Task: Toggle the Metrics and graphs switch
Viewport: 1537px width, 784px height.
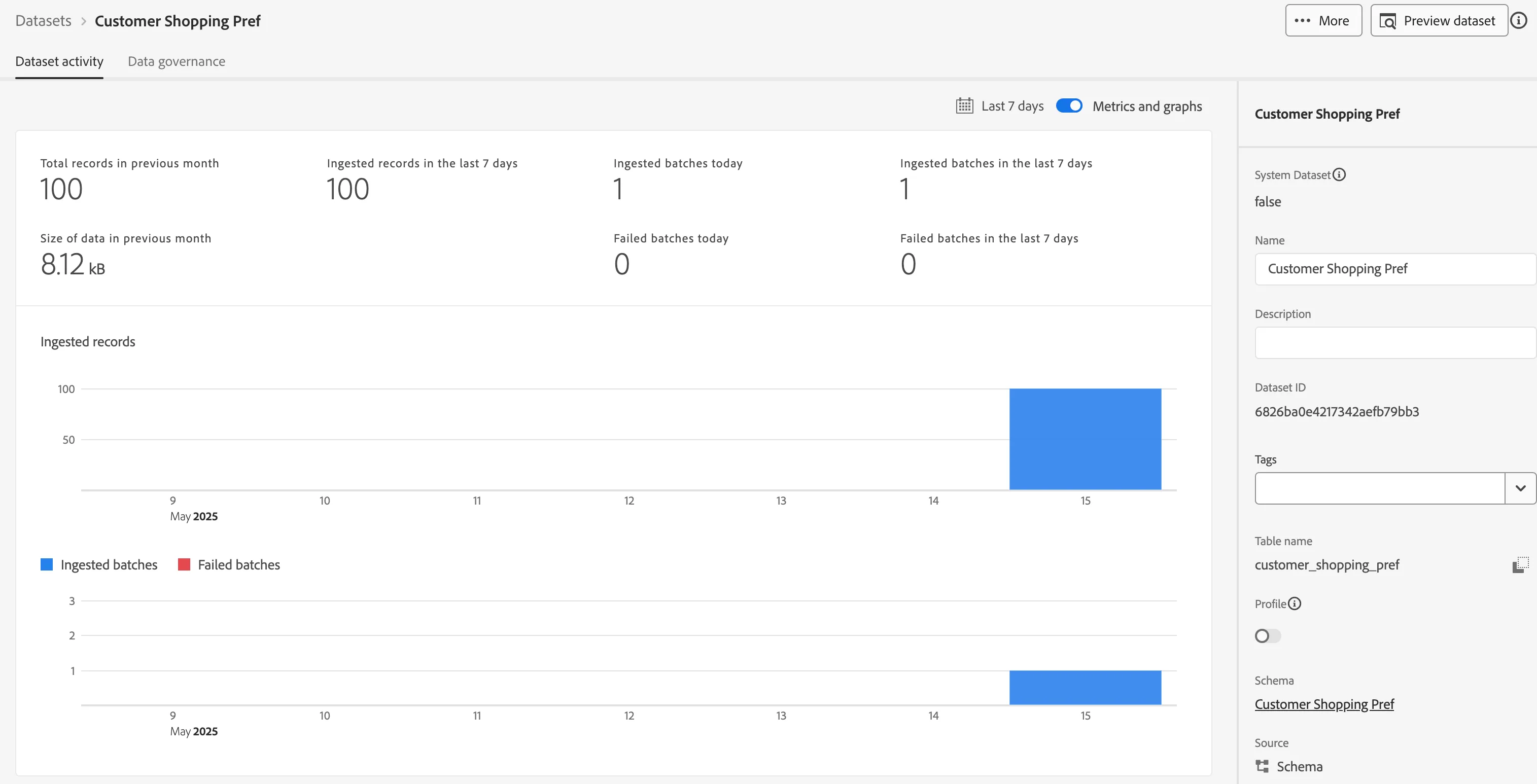Action: point(1069,105)
